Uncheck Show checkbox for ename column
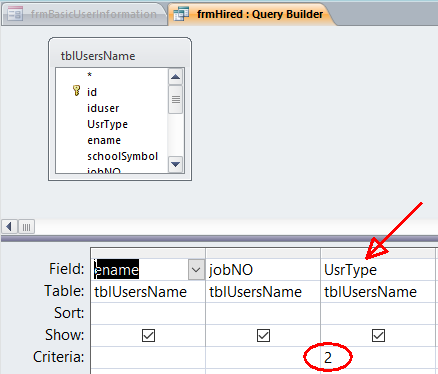The width and height of the screenshot is (438, 374). point(148,335)
